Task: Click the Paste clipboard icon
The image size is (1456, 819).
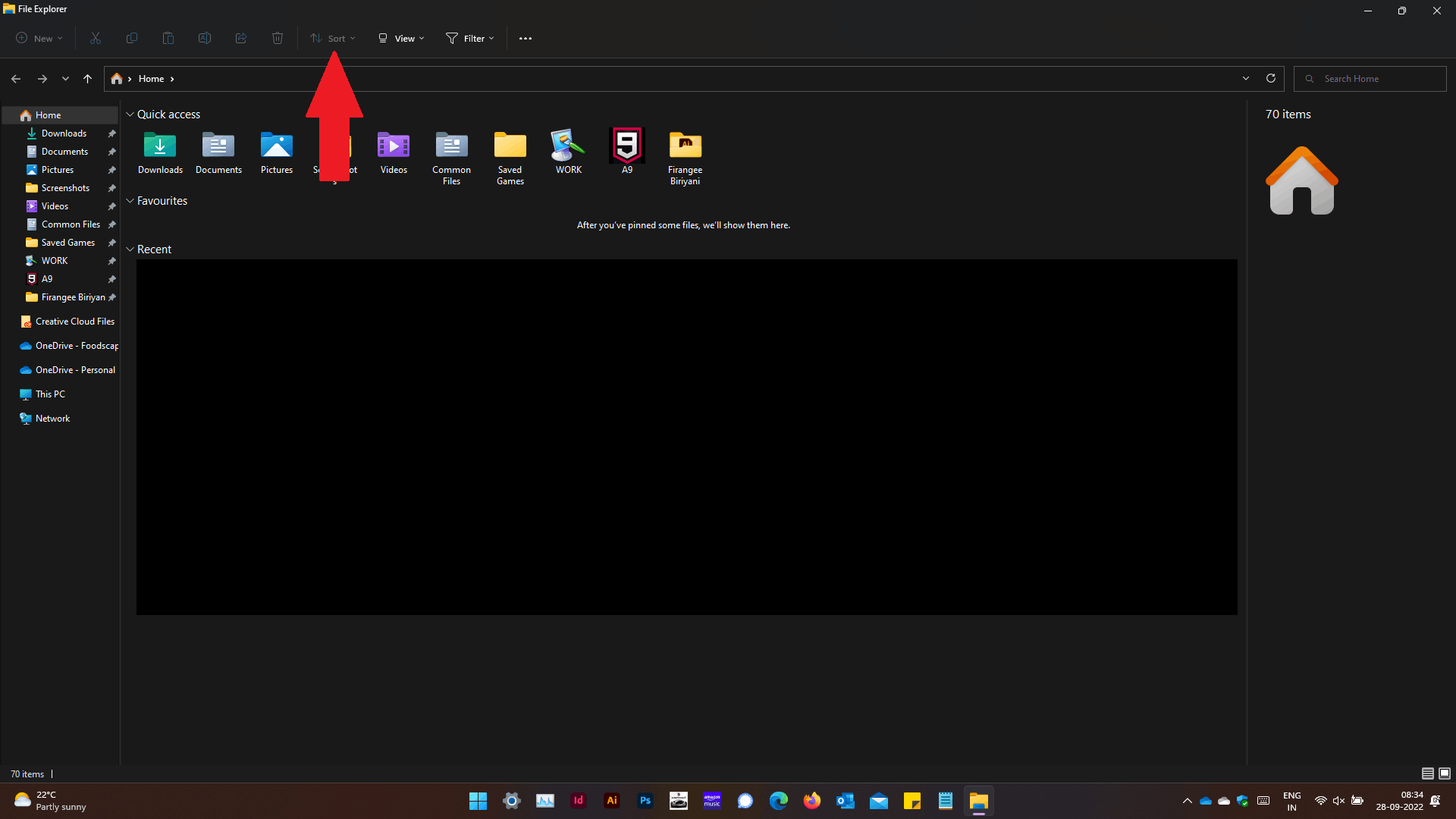Action: [x=168, y=38]
